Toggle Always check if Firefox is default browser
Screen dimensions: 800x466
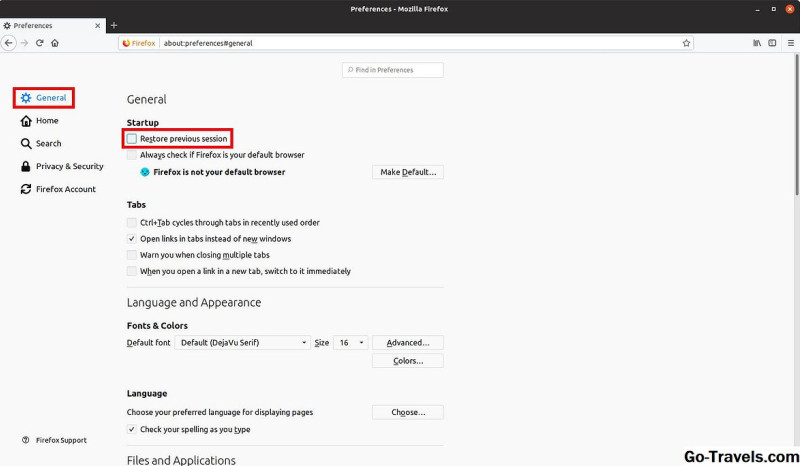pyautogui.click(x=132, y=155)
